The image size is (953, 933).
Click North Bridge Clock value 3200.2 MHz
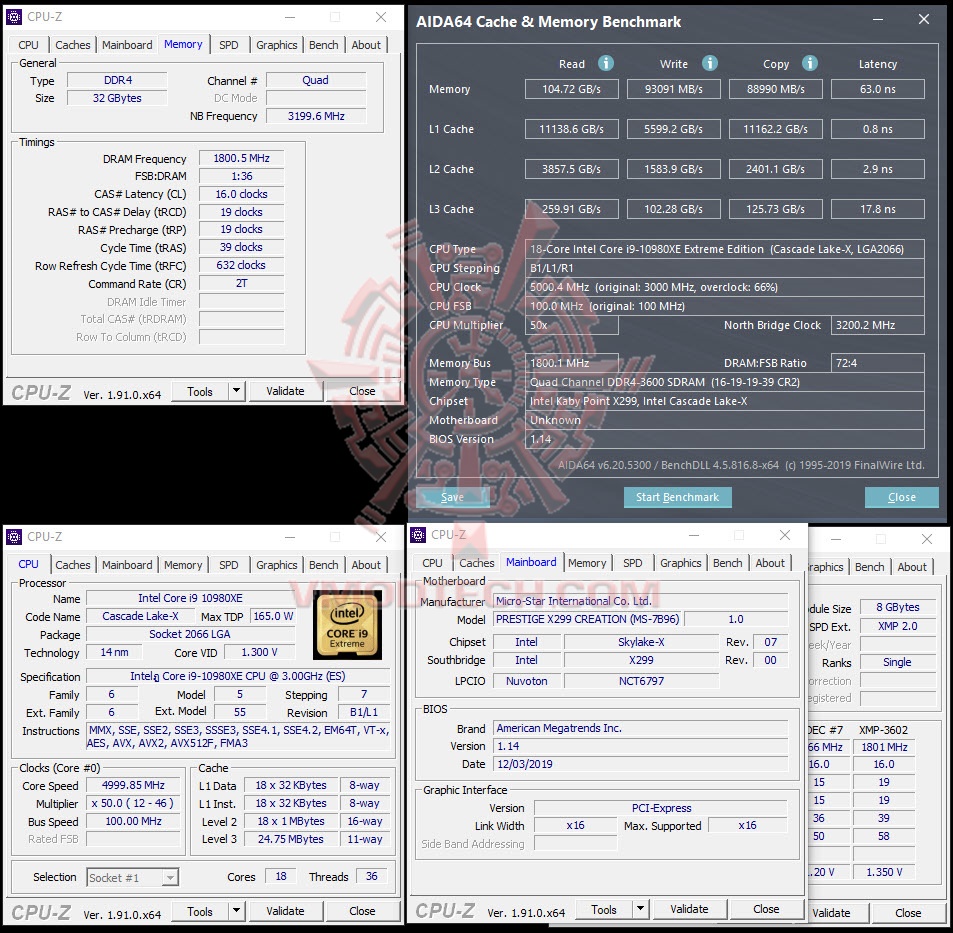[x=878, y=325]
